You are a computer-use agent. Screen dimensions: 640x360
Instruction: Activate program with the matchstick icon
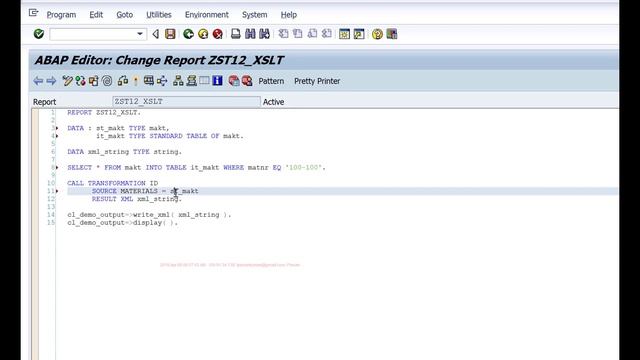pos(136,81)
